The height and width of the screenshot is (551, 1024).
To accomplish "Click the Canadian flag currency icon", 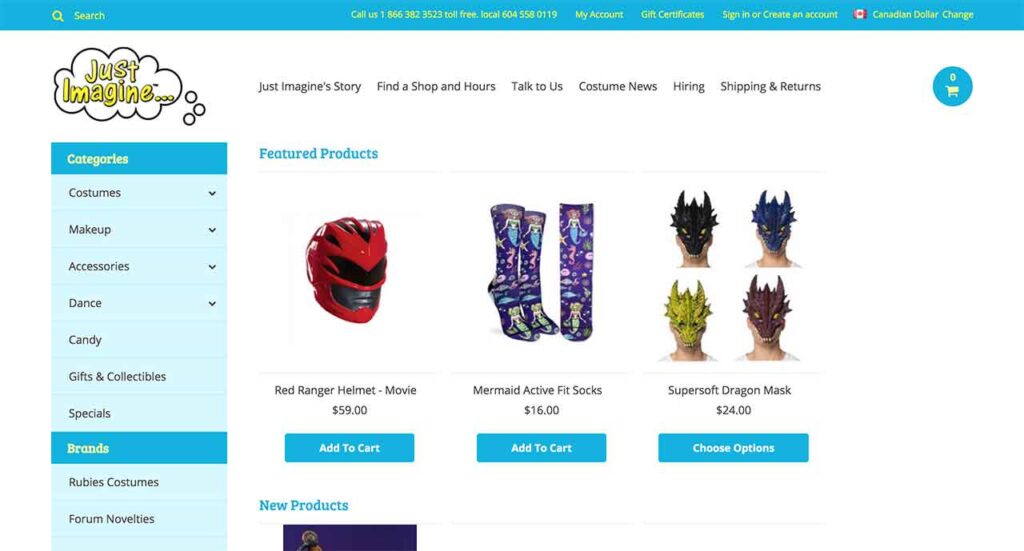I will [x=860, y=14].
